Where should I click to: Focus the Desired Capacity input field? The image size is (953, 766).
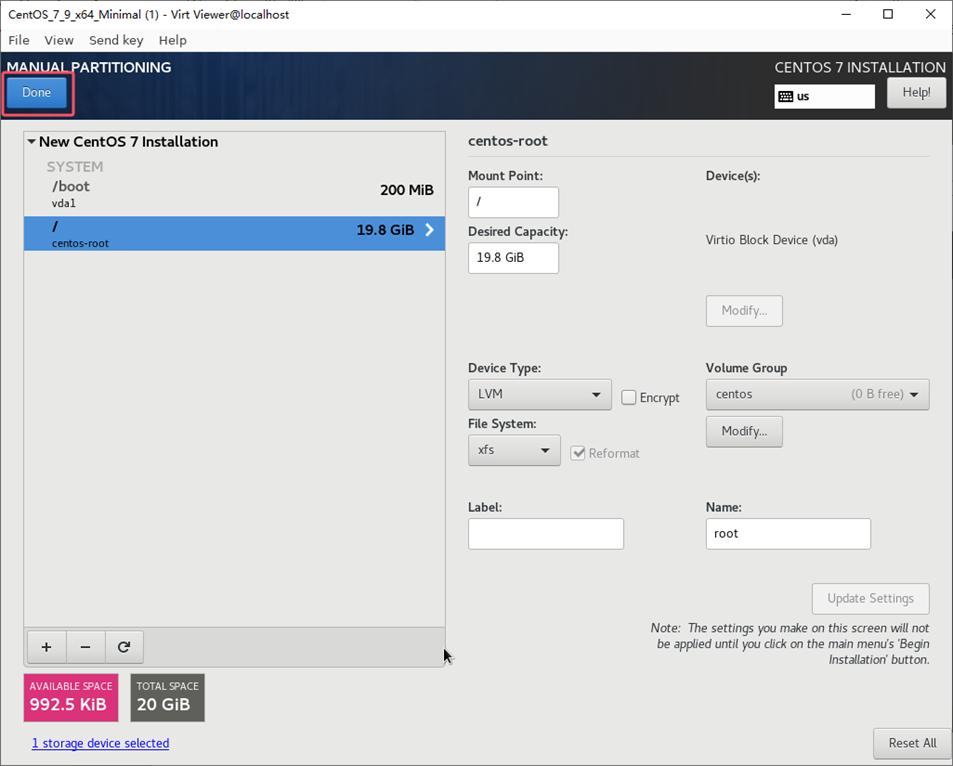point(514,258)
